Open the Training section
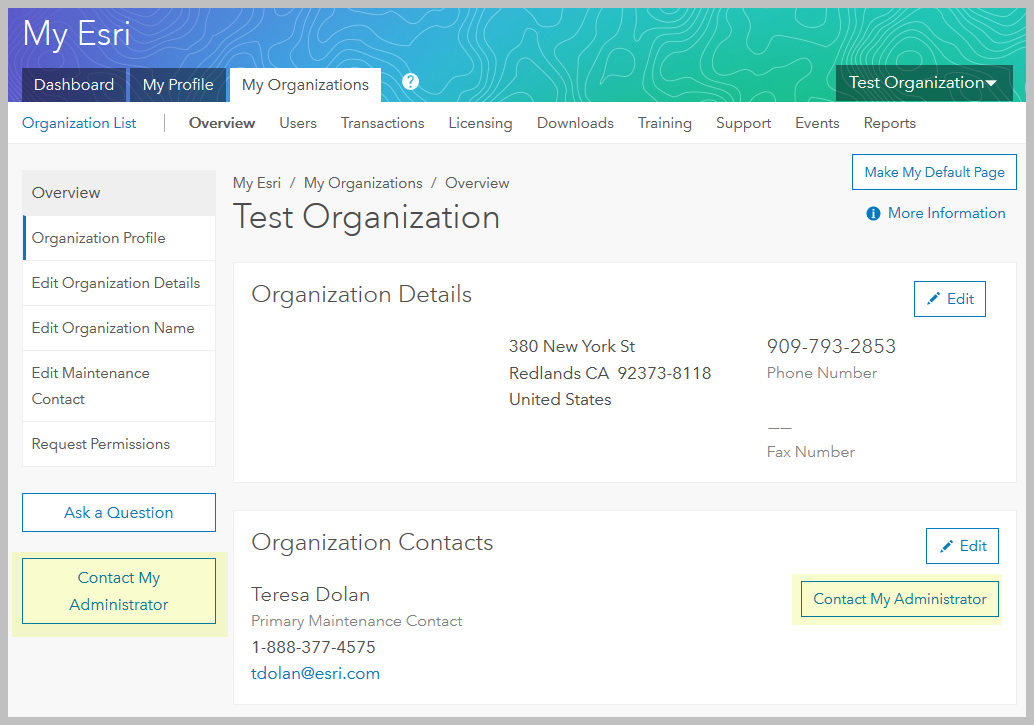The height and width of the screenshot is (725, 1034). 665,123
